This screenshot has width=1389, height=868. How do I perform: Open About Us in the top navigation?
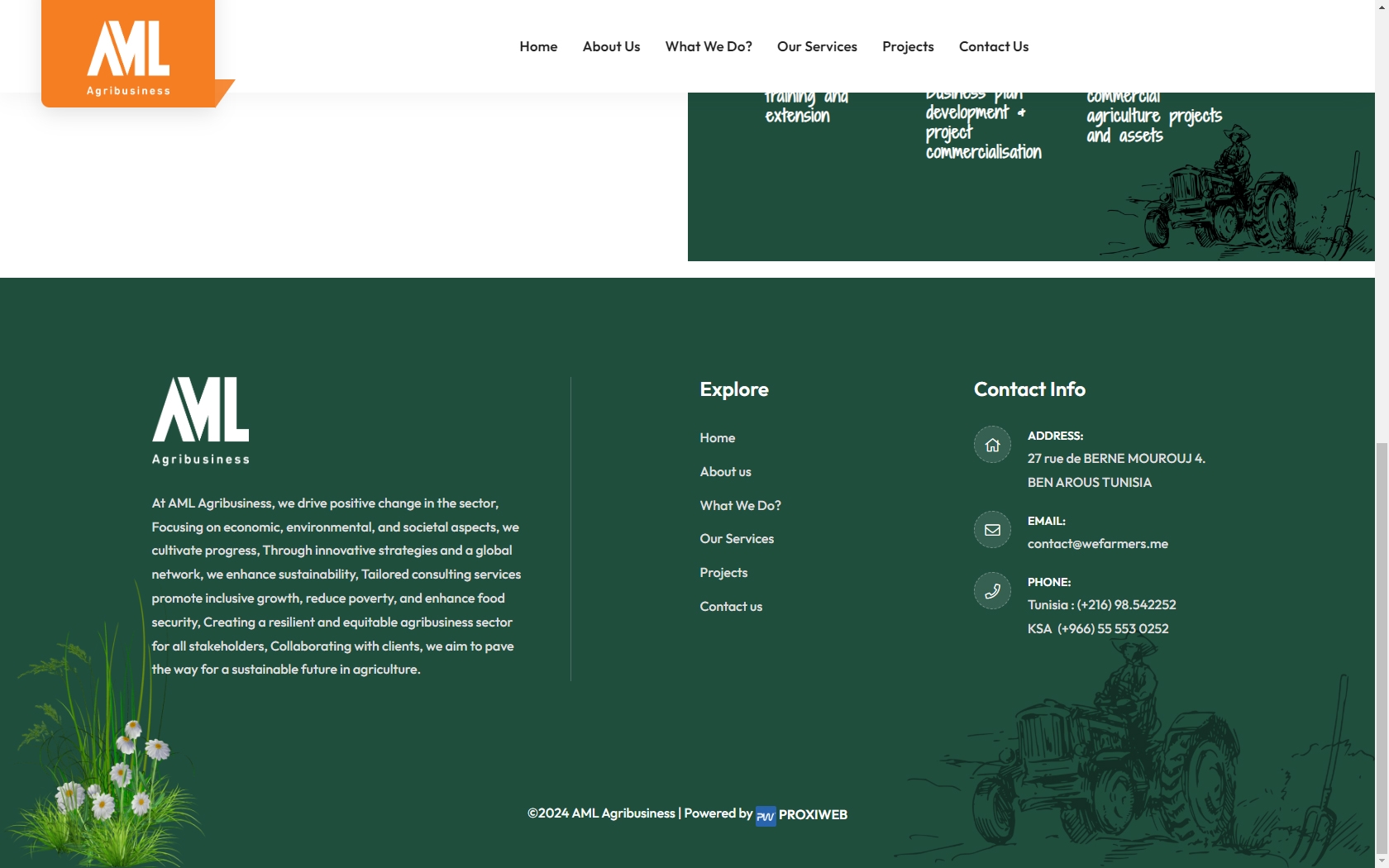pyautogui.click(x=611, y=46)
